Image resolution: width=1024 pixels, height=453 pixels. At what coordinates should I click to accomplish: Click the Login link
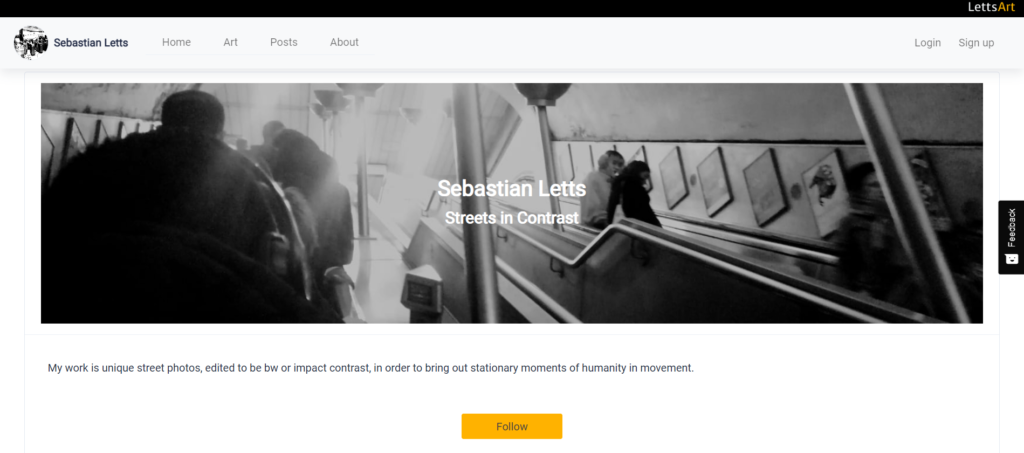927,43
